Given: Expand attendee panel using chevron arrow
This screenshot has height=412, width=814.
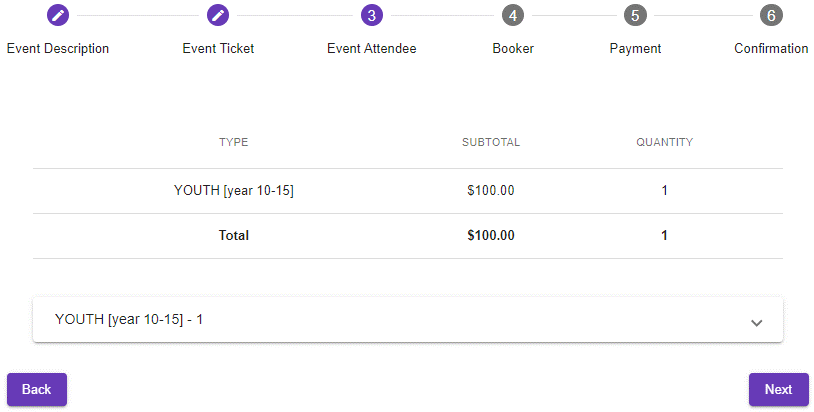Looking at the screenshot, I should (756, 323).
